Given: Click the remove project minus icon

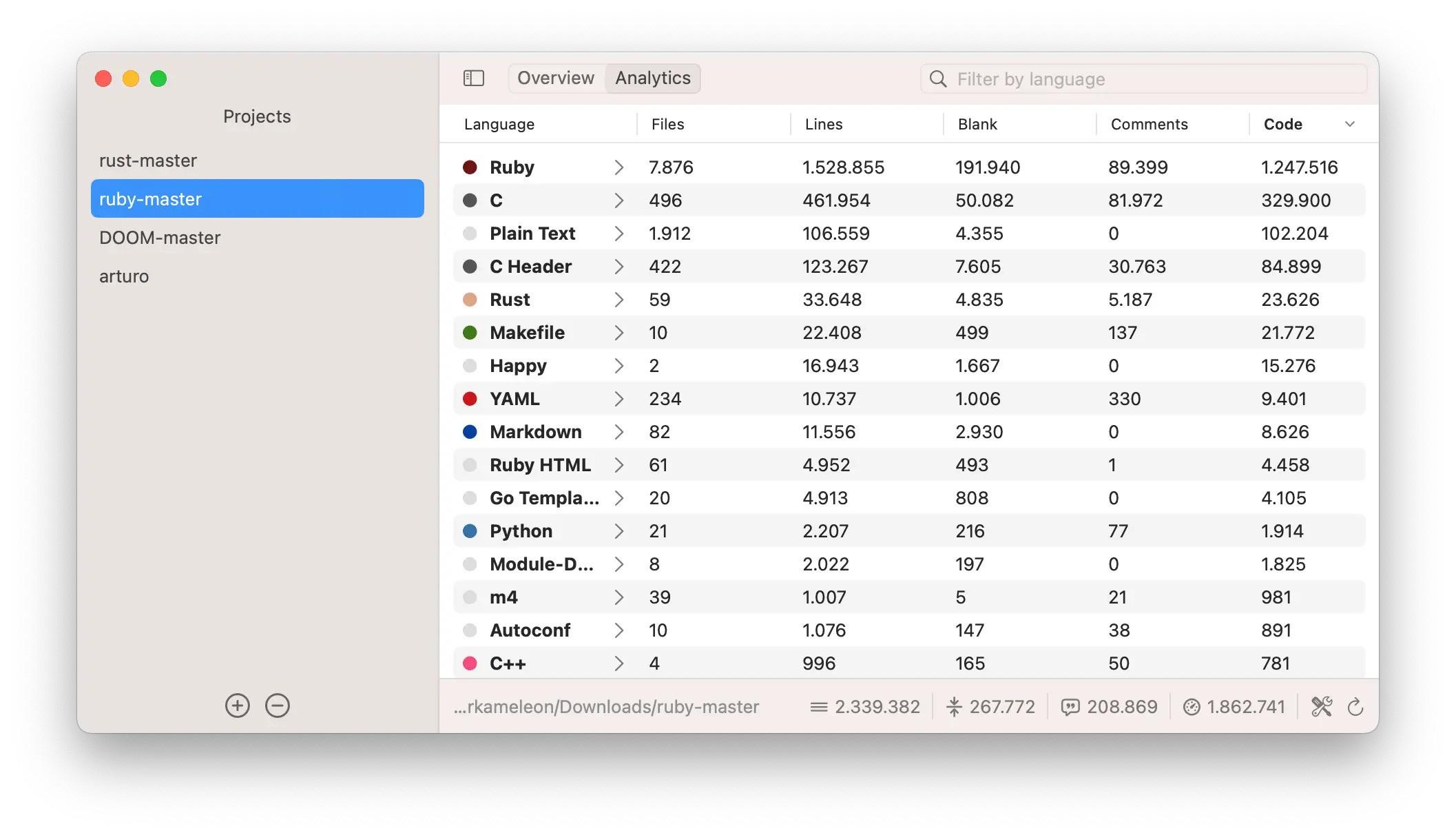Looking at the screenshot, I should 278,705.
